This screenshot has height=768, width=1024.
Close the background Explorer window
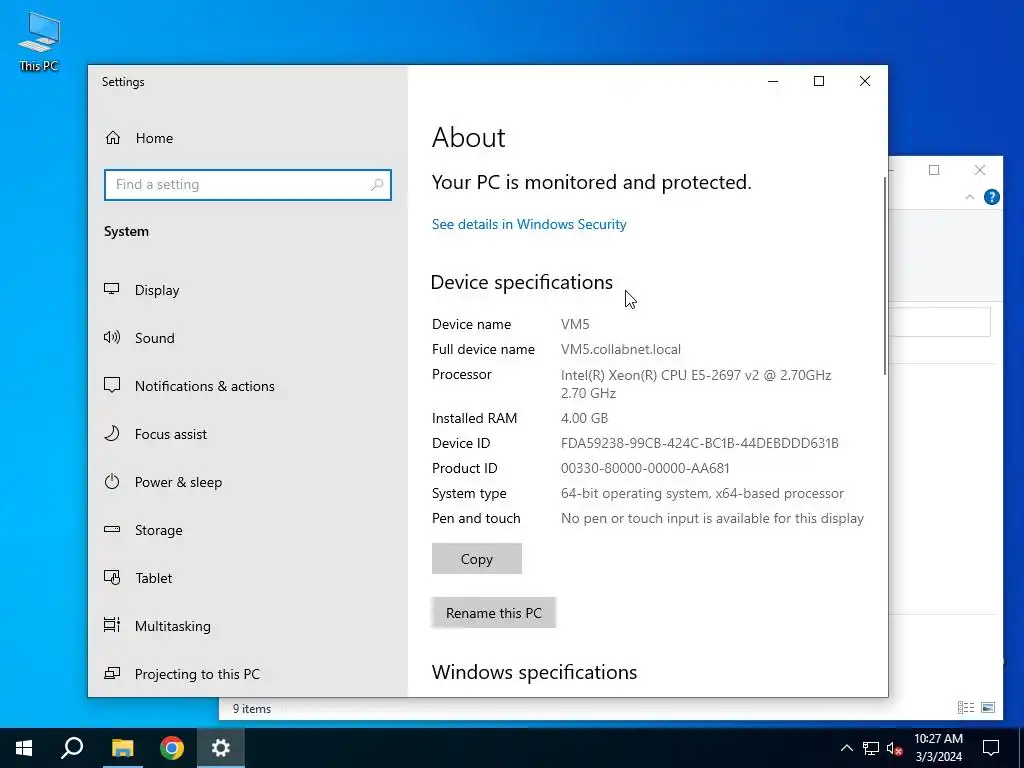(x=980, y=170)
